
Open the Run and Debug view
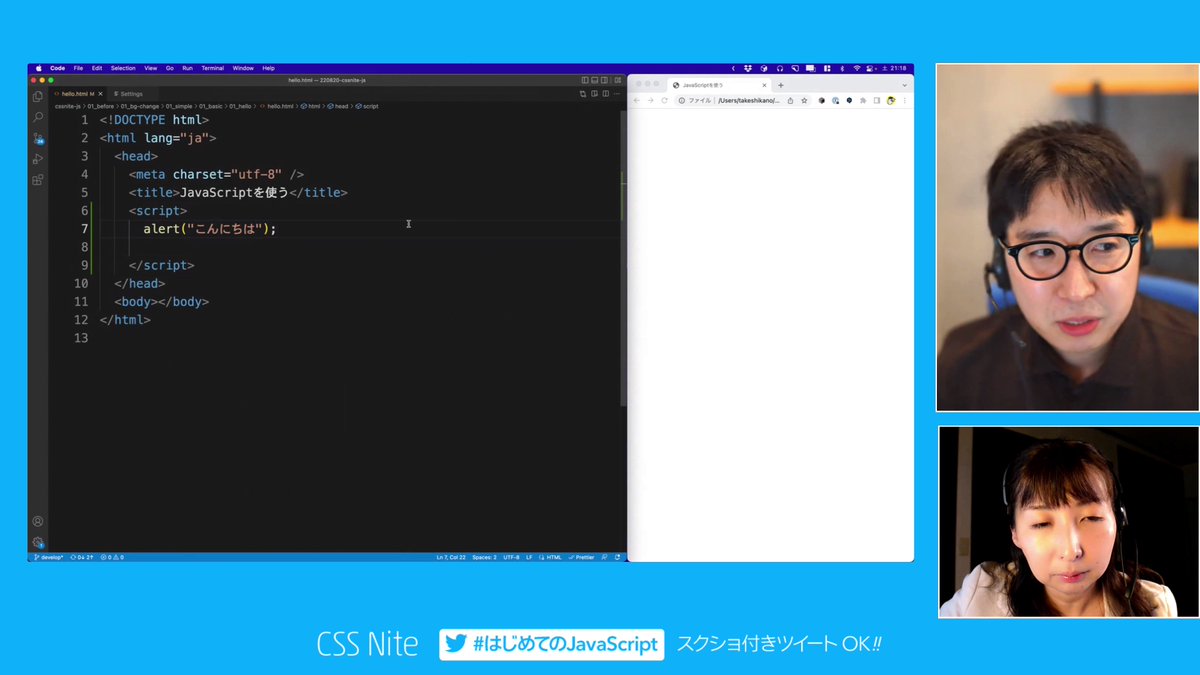click(38, 160)
